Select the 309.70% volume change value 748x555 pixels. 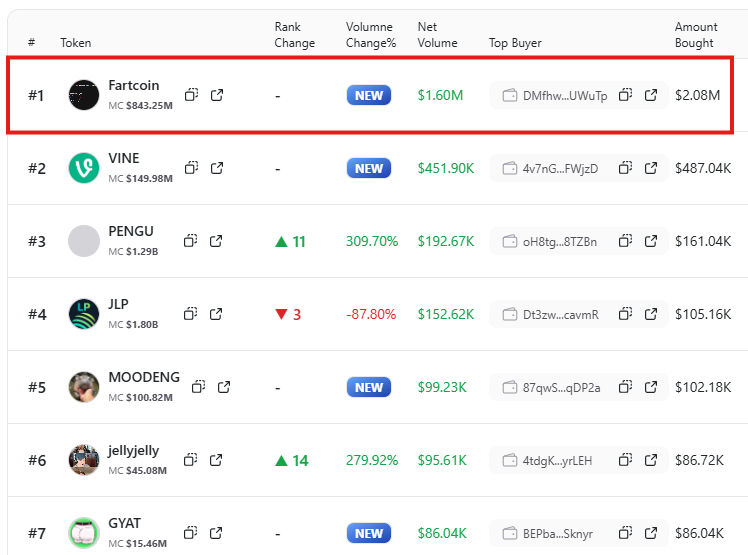372,241
